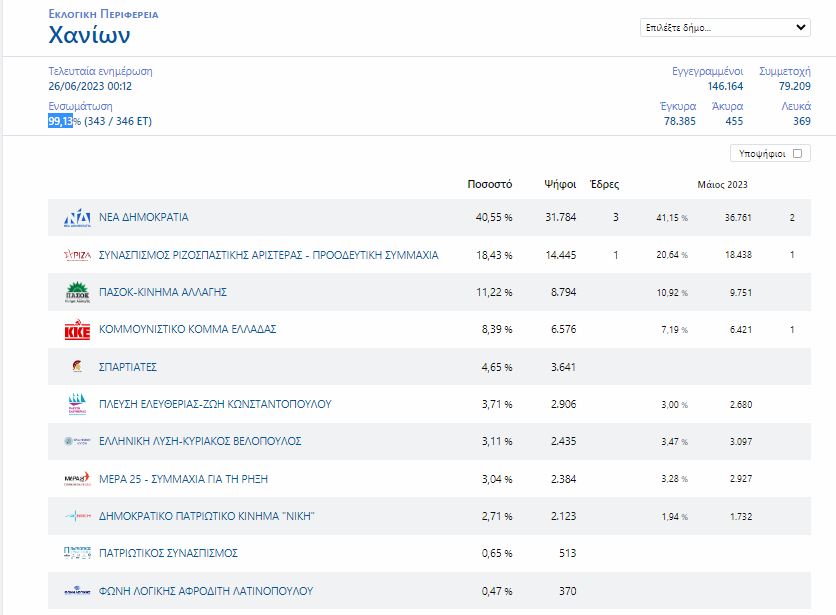Open the ΠΑΣΟΚ-ΚΙΝΗΜΑ ΑΛΛΑΓΗΣ link
Viewport: 836px width, 615px height.
pyautogui.click(x=163, y=292)
